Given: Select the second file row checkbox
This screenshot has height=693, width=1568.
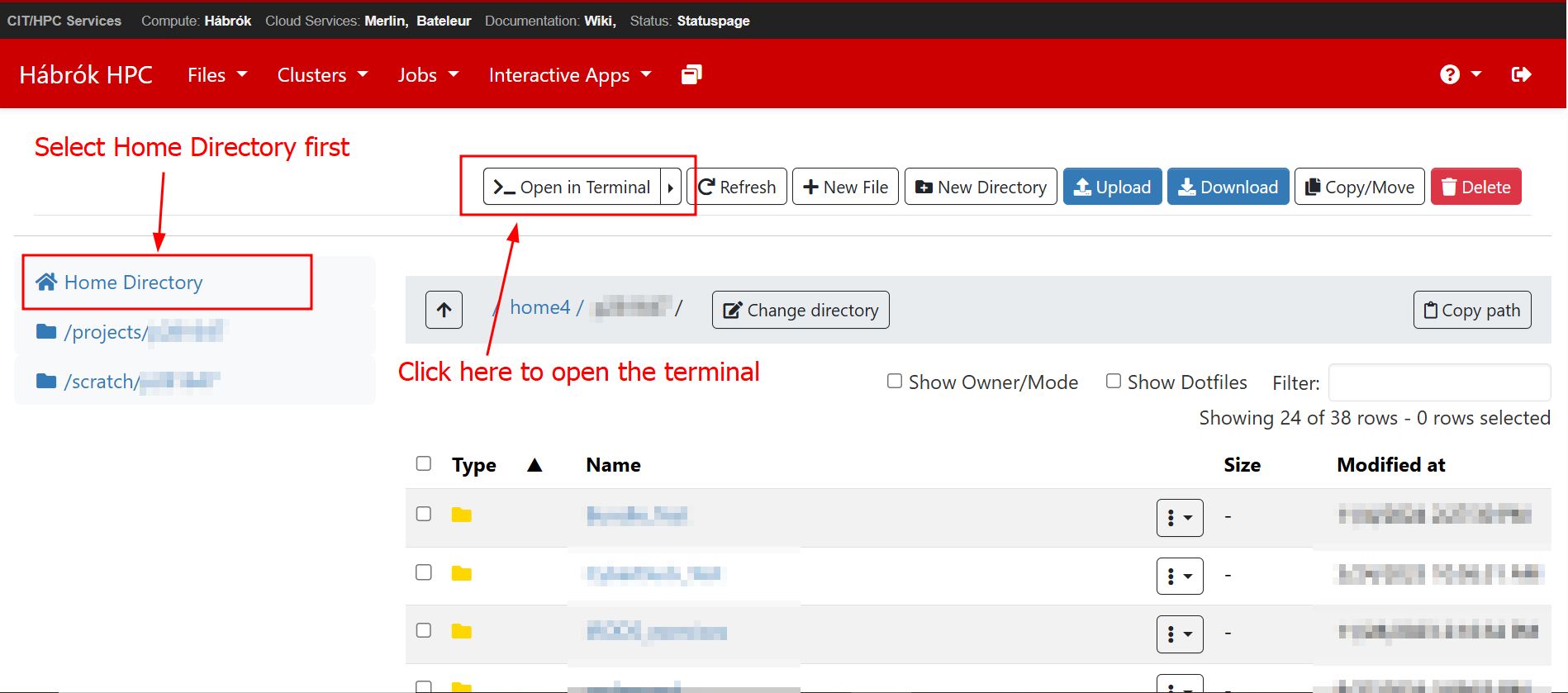Looking at the screenshot, I should click(424, 572).
